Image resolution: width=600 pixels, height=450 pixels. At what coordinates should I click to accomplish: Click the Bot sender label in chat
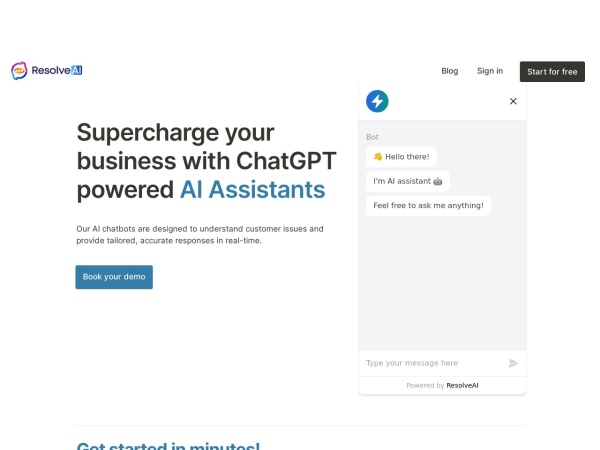tap(372, 137)
